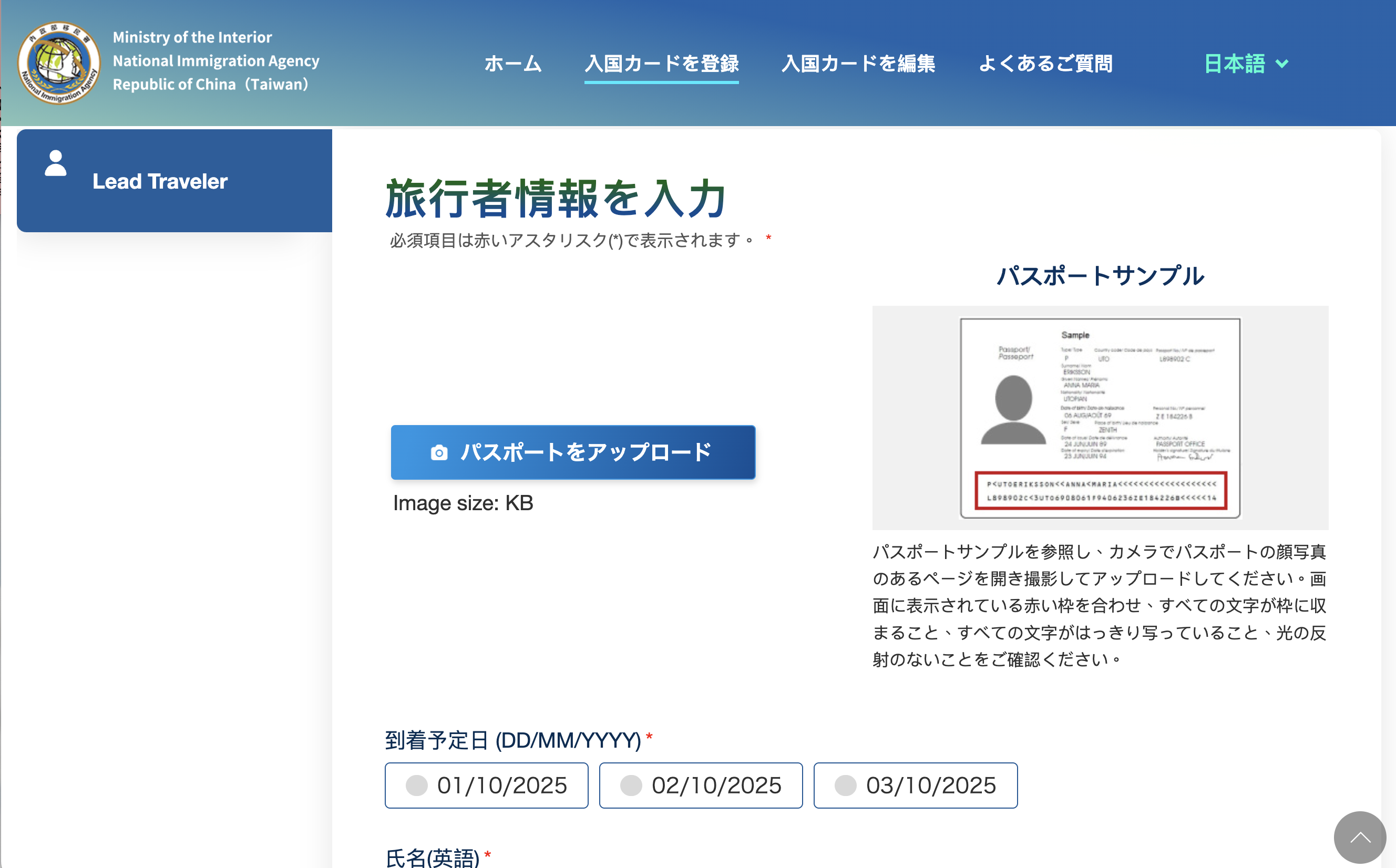Click the パスポートサンプル heading
The image size is (1396, 868).
(1100, 276)
